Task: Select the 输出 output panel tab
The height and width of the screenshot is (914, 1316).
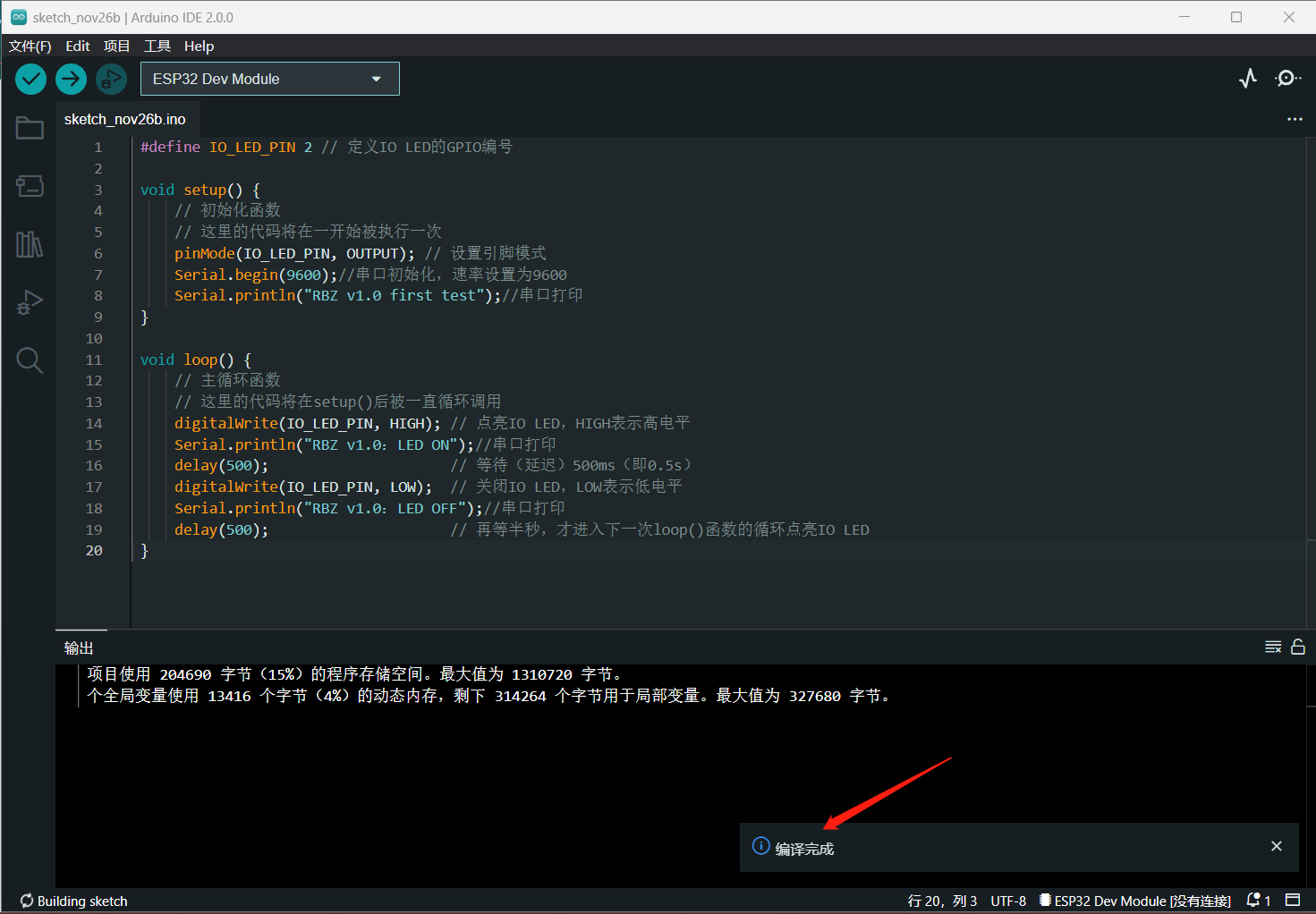Action: (x=79, y=647)
